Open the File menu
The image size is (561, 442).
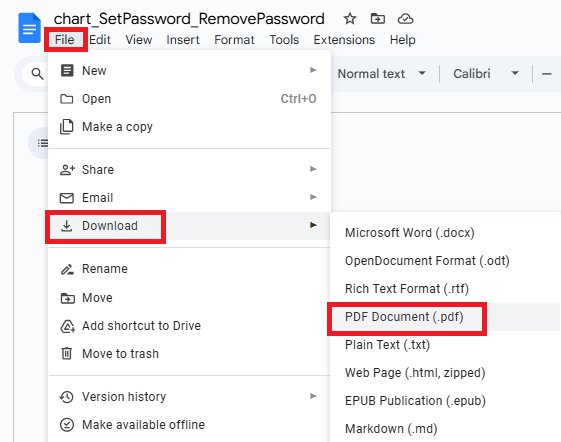(65, 40)
